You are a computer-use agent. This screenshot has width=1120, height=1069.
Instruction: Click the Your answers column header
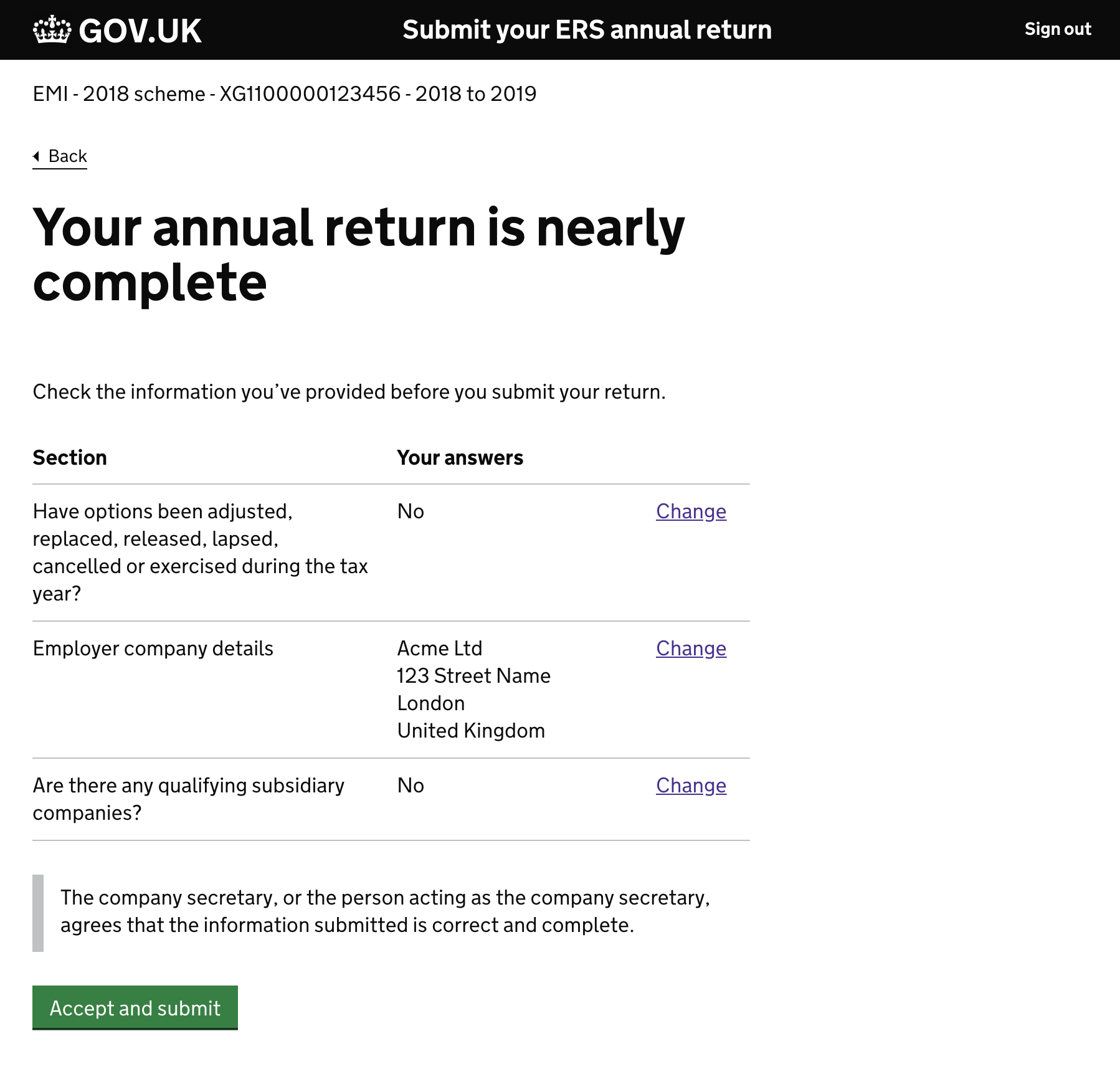pyautogui.click(x=460, y=458)
